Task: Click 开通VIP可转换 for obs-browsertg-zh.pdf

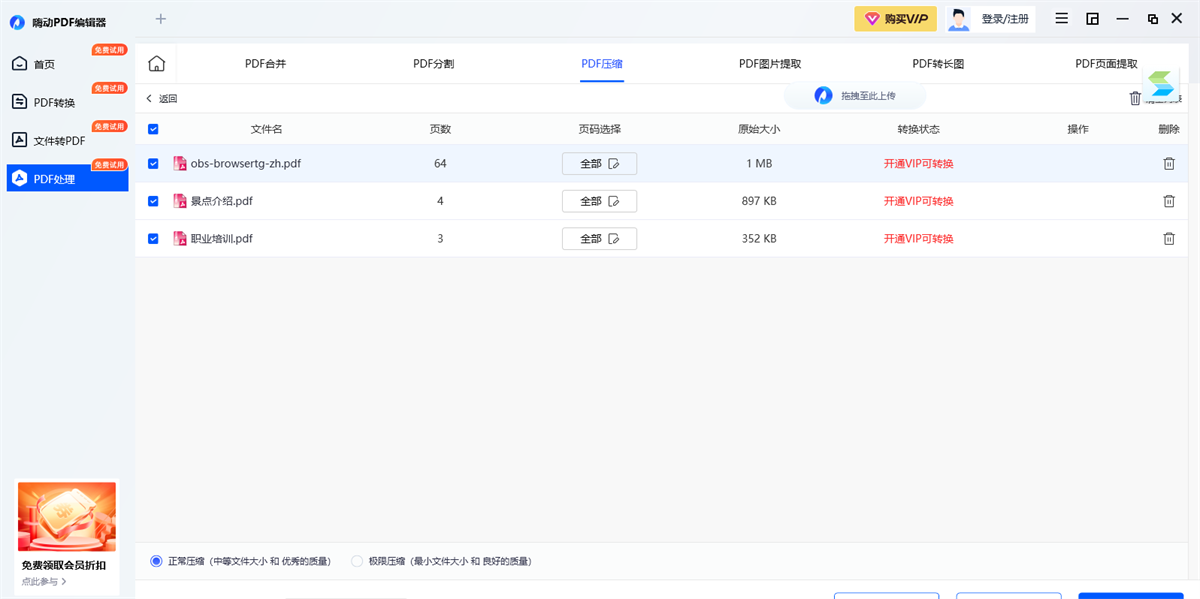Action: pos(918,163)
